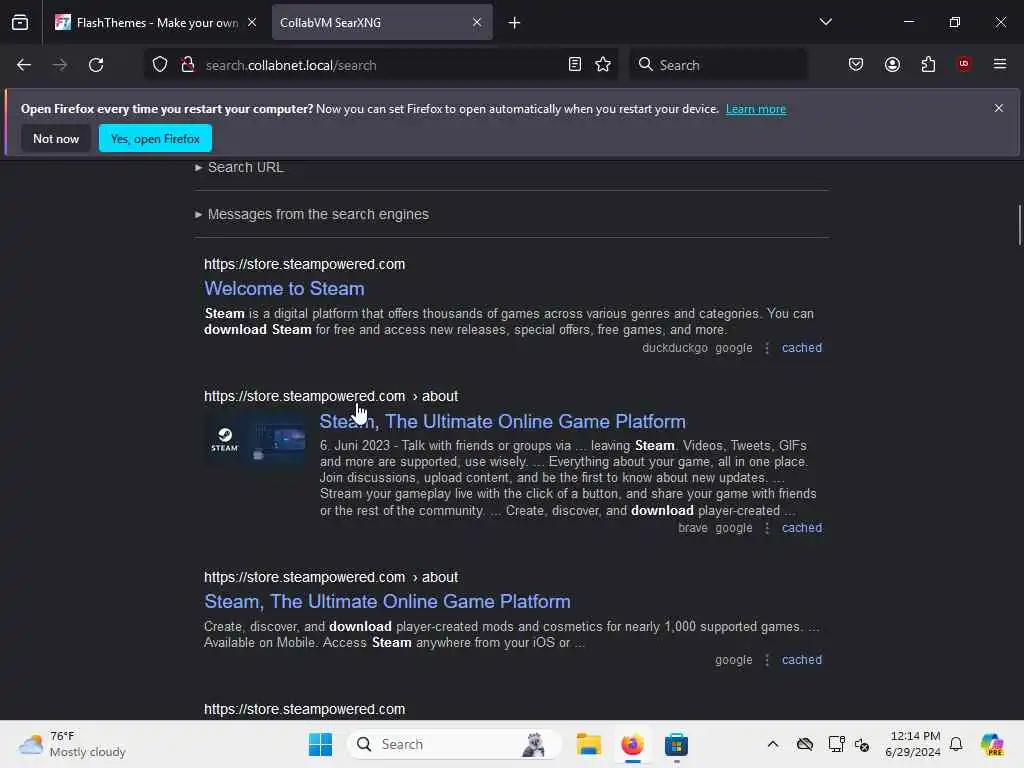Close the FlashThemes tab
The height and width of the screenshot is (768, 1024).
pyautogui.click(x=252, y=22)
